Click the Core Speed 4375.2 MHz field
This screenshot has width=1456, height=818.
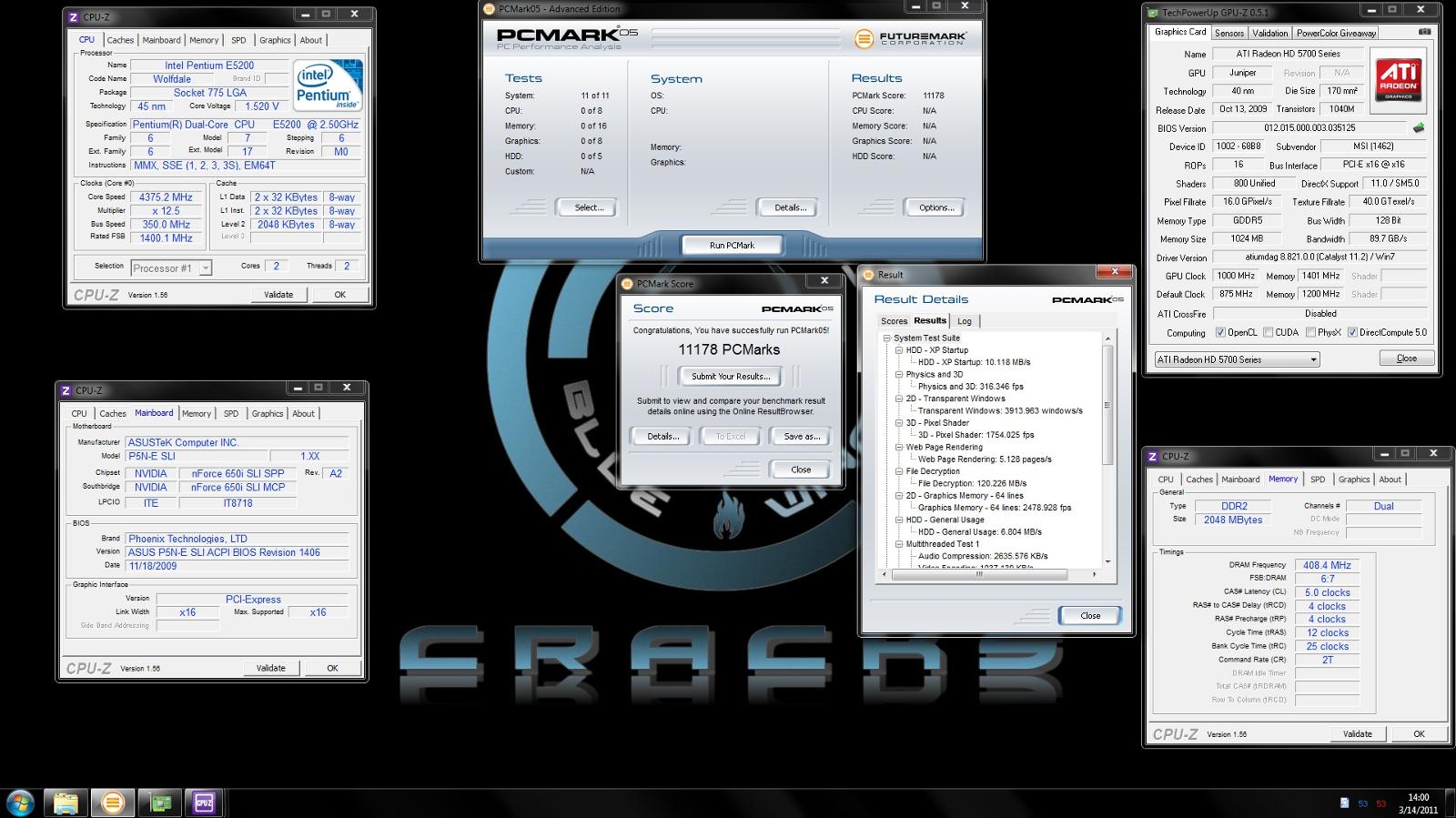(166, 197)
